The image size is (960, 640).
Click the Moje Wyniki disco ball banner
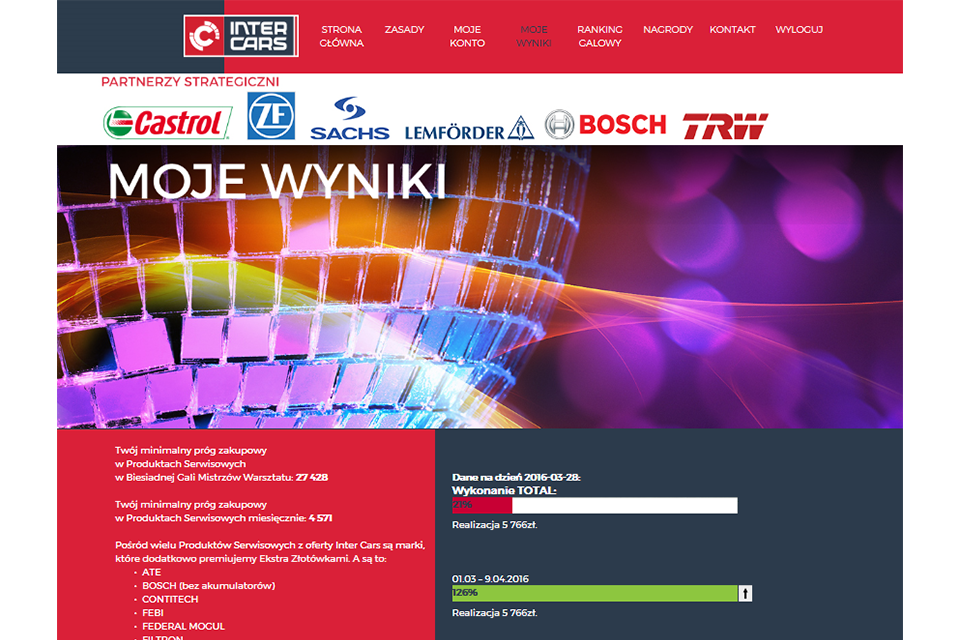click(x=480, y=287)
